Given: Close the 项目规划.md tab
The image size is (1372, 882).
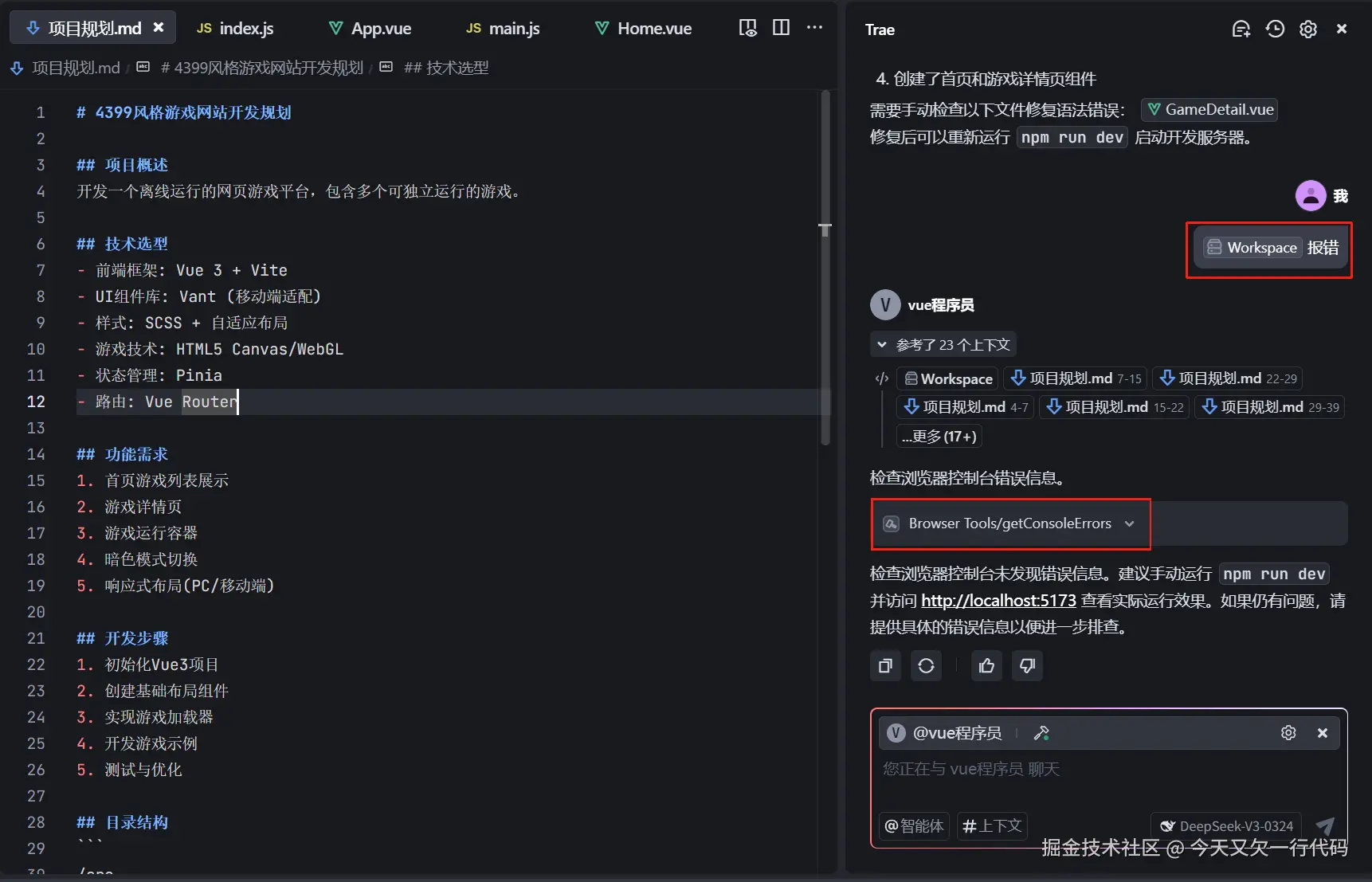Looking at the screenshot, I should tap(159, 27).
